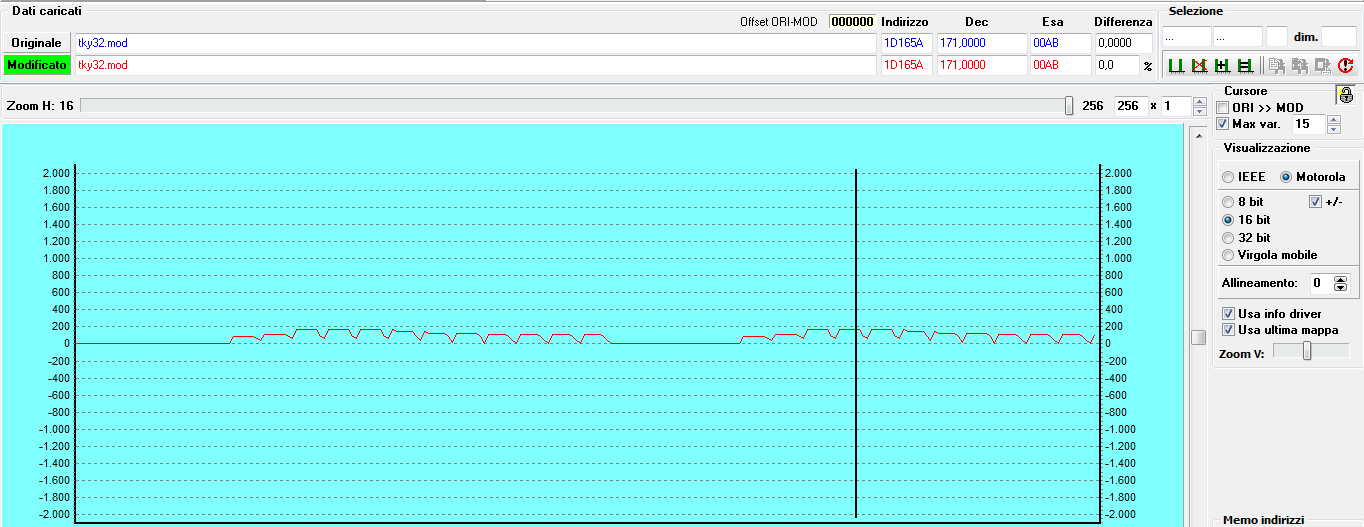Screen dimensions: 1364x527
Task: Click the dim. size field
Action: tap(1339, 36)
